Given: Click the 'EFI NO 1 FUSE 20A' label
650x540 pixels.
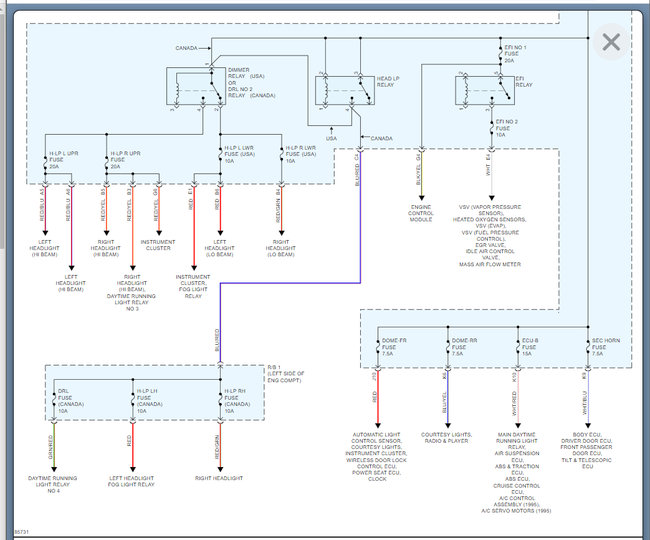Looking at the screenshot, I should point(515,54).
